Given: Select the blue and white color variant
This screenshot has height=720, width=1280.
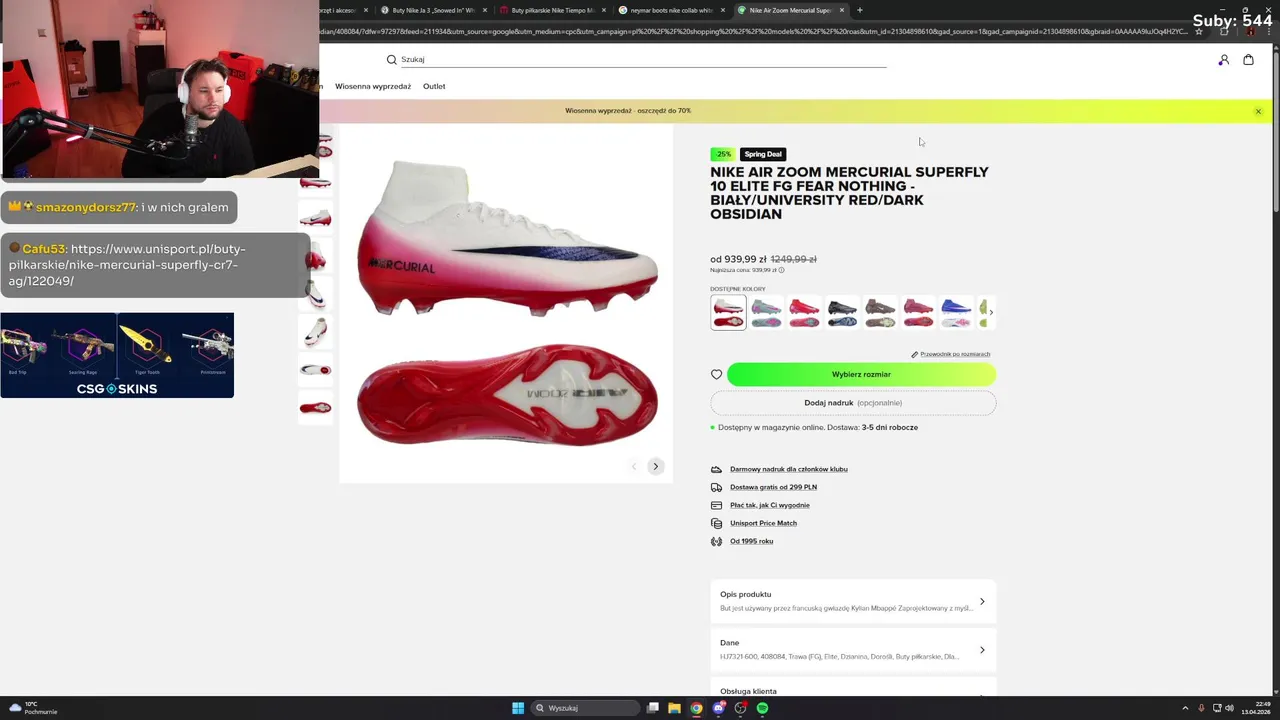Looking at the screenshot, I should click(x=956, y=312).
